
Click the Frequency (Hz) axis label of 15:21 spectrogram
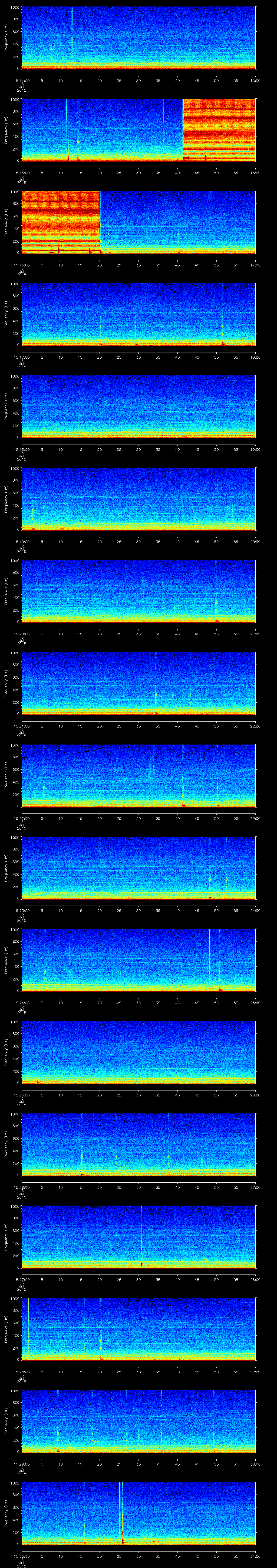6,683
